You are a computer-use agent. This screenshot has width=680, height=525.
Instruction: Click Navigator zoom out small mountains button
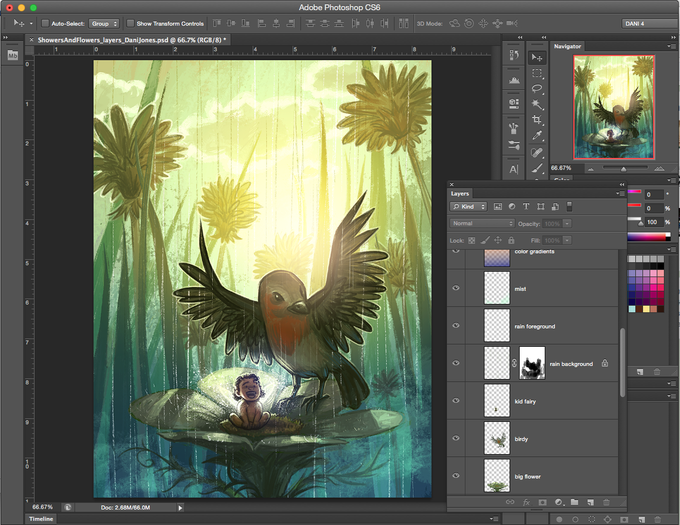pos(590,169)
